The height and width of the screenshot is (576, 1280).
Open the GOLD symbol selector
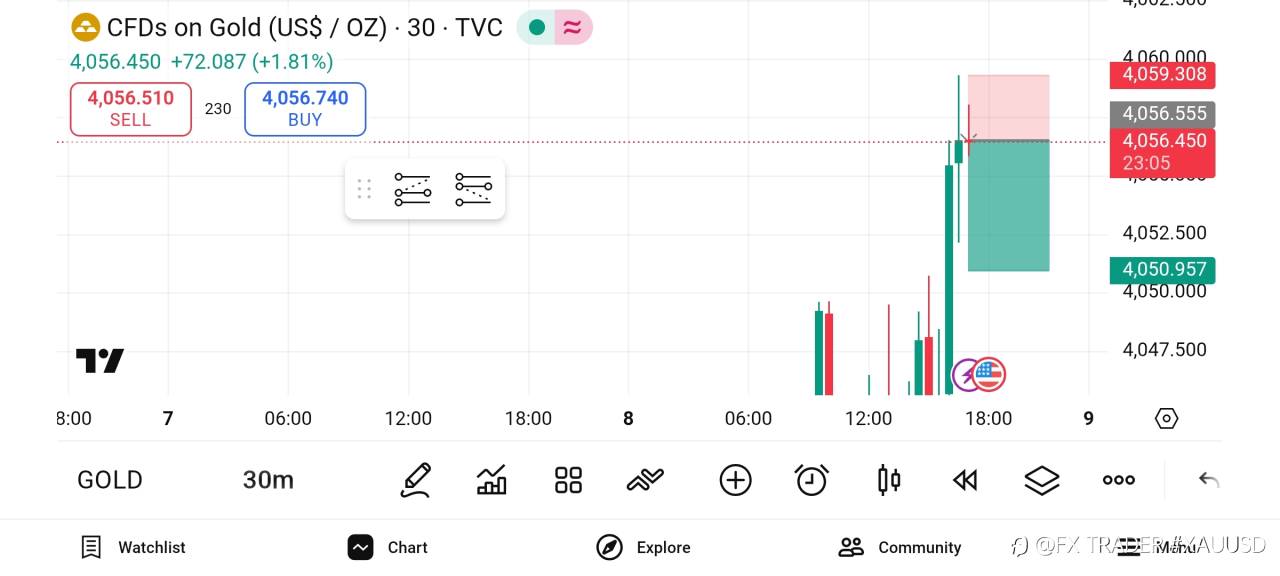(x=110, y=480)
